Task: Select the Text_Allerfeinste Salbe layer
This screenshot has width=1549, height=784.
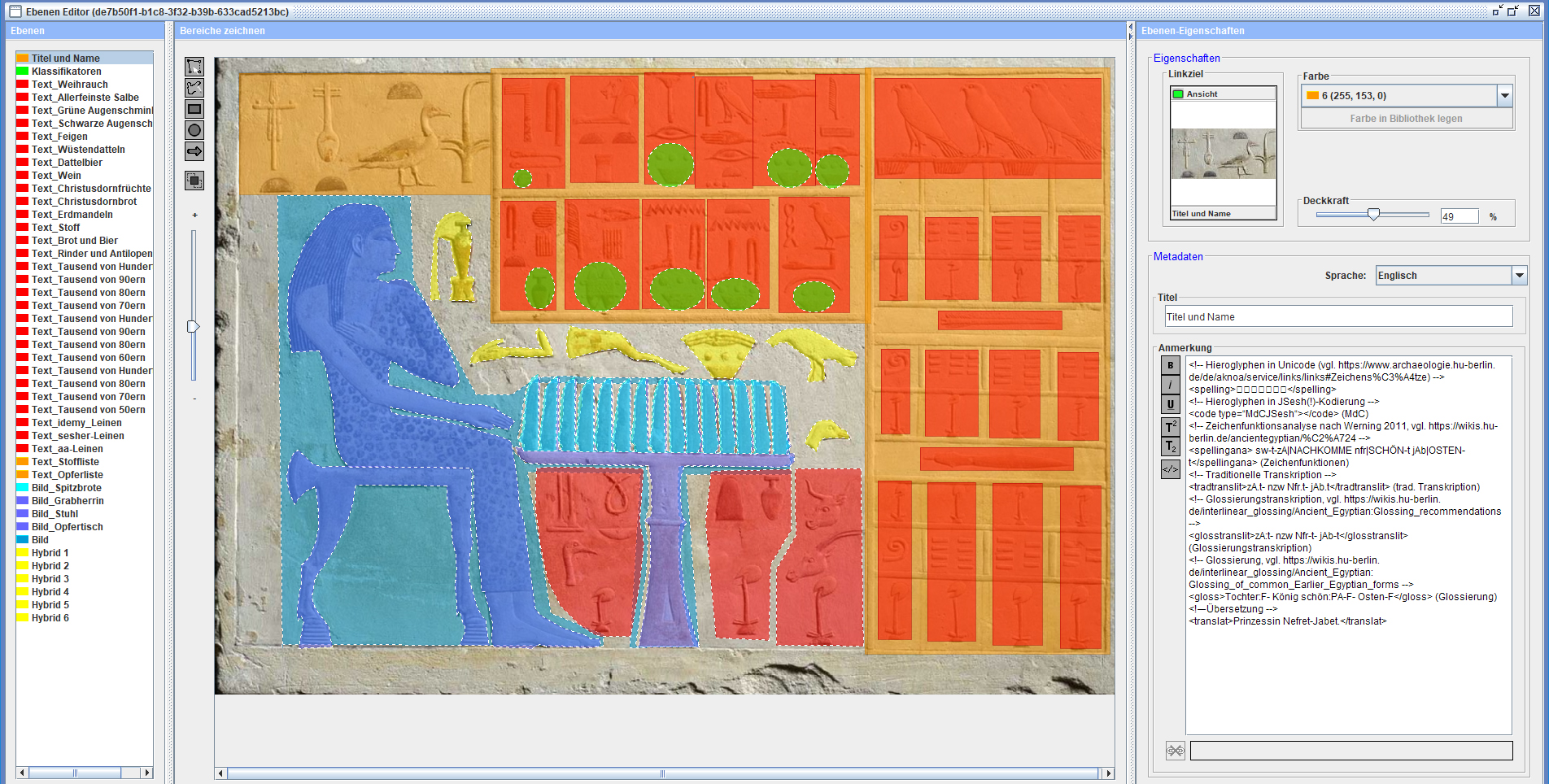Action: pos(85,98)
